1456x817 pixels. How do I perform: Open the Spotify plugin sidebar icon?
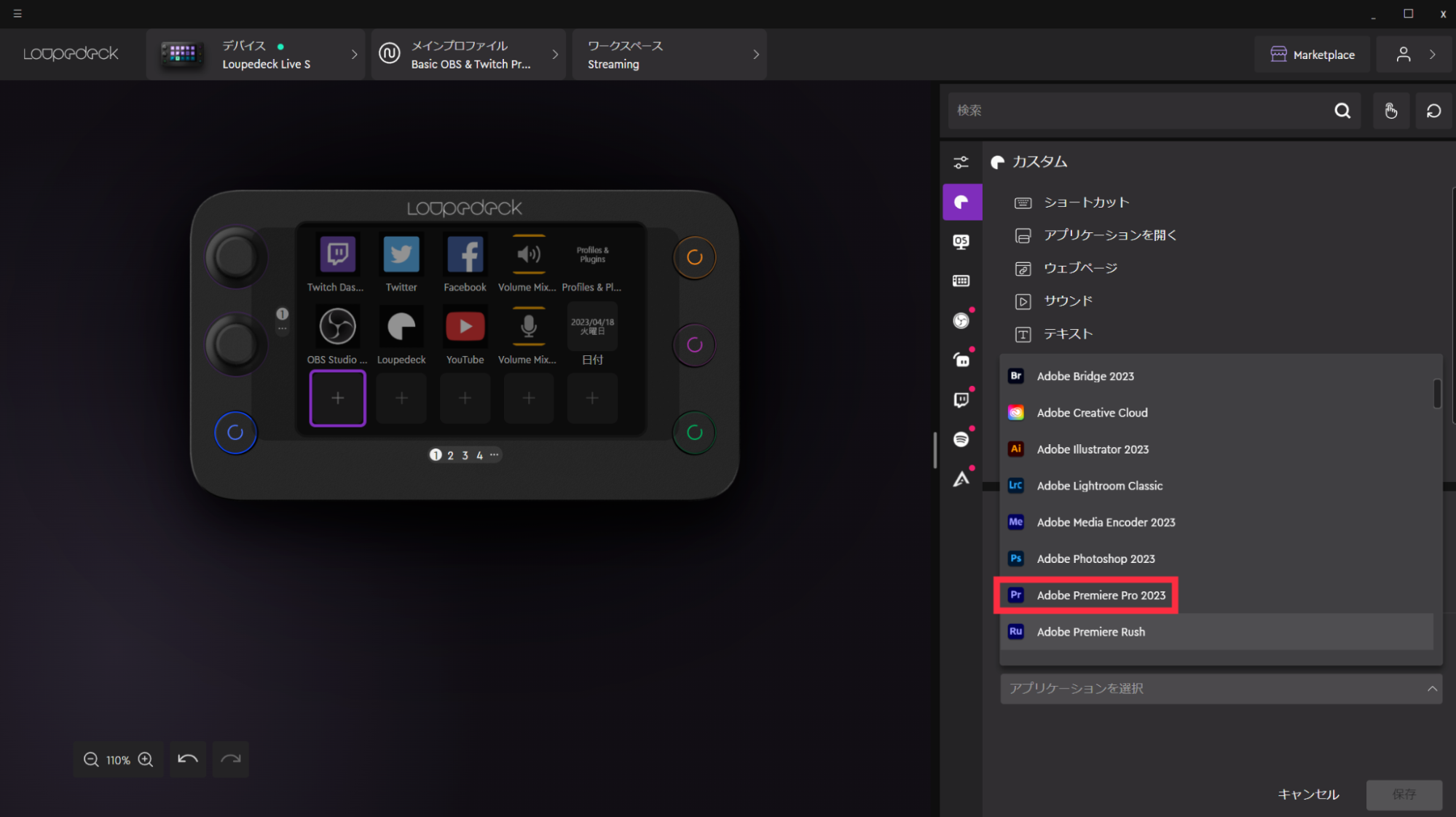click(x=961, y=439)
